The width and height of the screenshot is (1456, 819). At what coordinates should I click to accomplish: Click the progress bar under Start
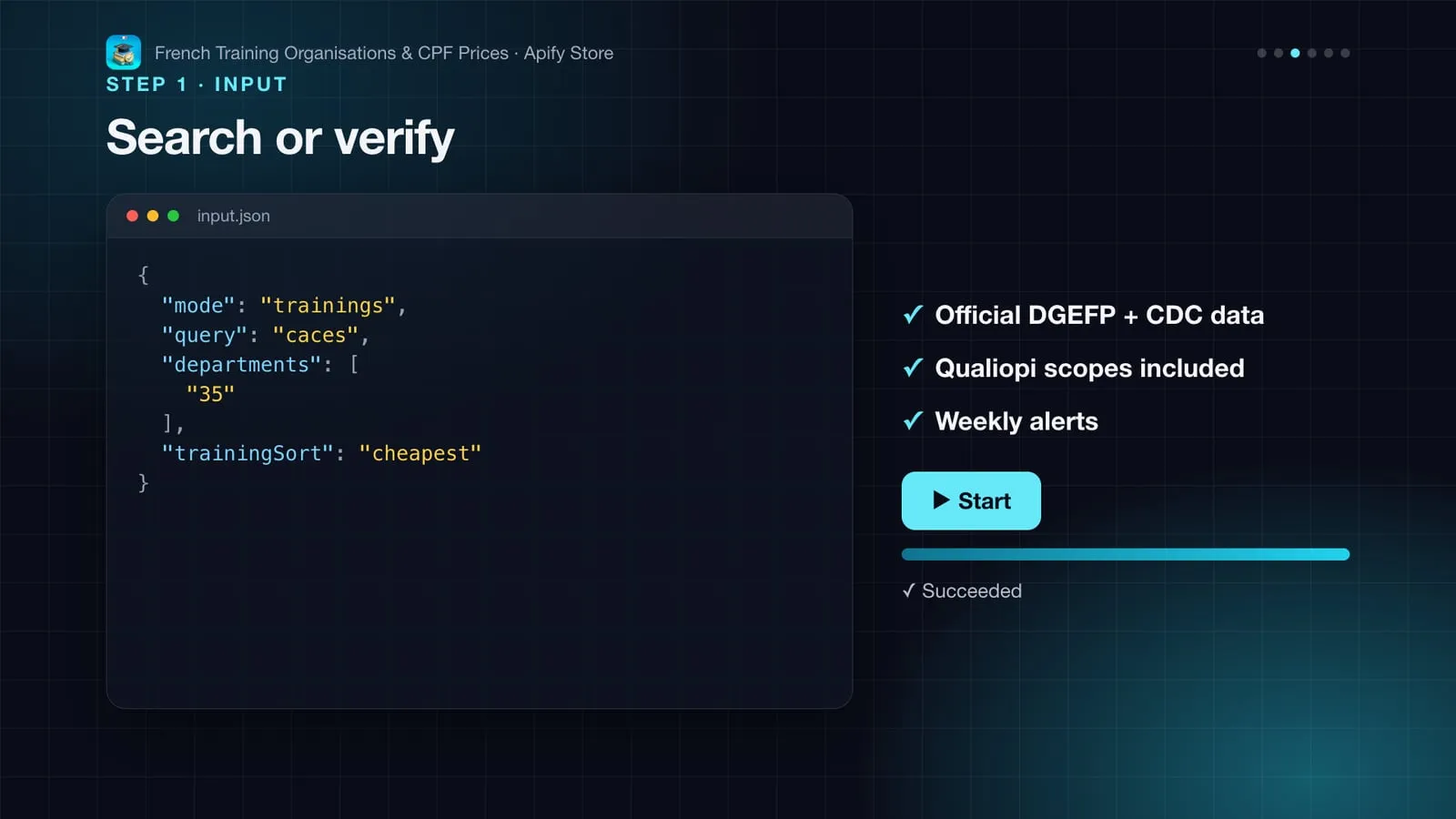1126,554
